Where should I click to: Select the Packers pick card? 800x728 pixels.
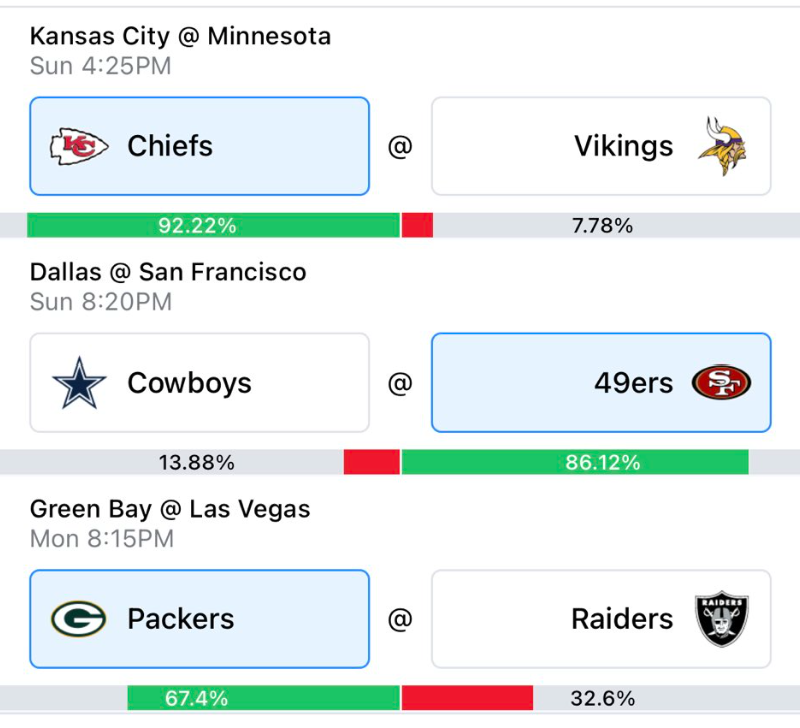point(199,619)
